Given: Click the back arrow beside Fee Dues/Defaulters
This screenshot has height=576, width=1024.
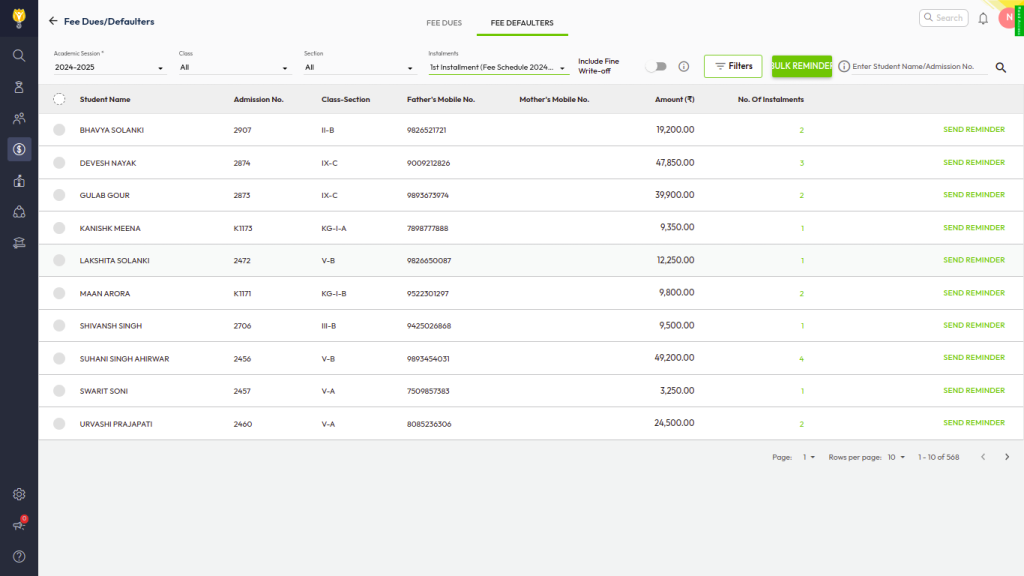Looking at the screenshot, I should (53, 21).
